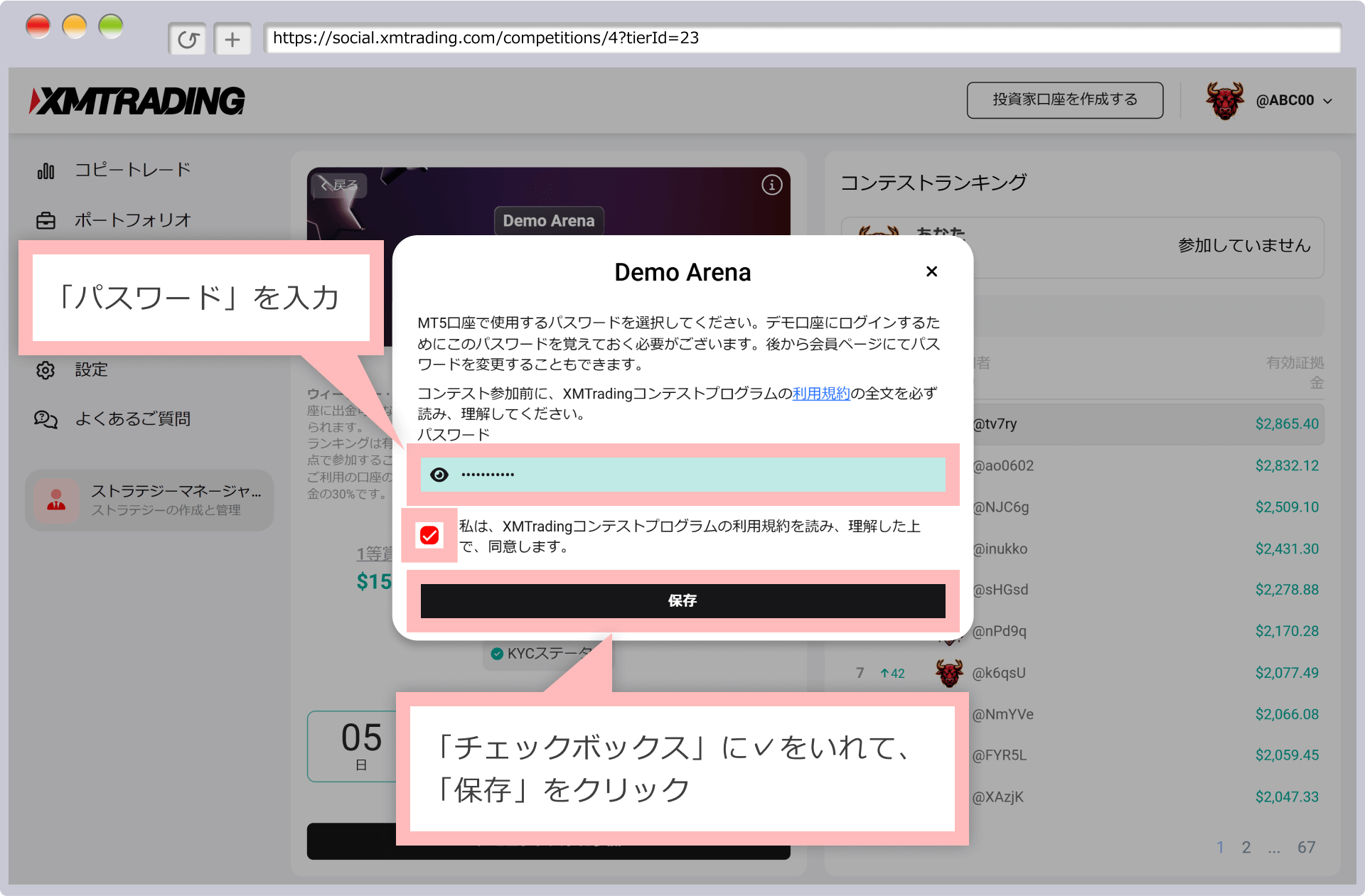This screenshot has width=1365, height=896.
Task: Open 設定 in sidebar
Action: pos(91,369)
